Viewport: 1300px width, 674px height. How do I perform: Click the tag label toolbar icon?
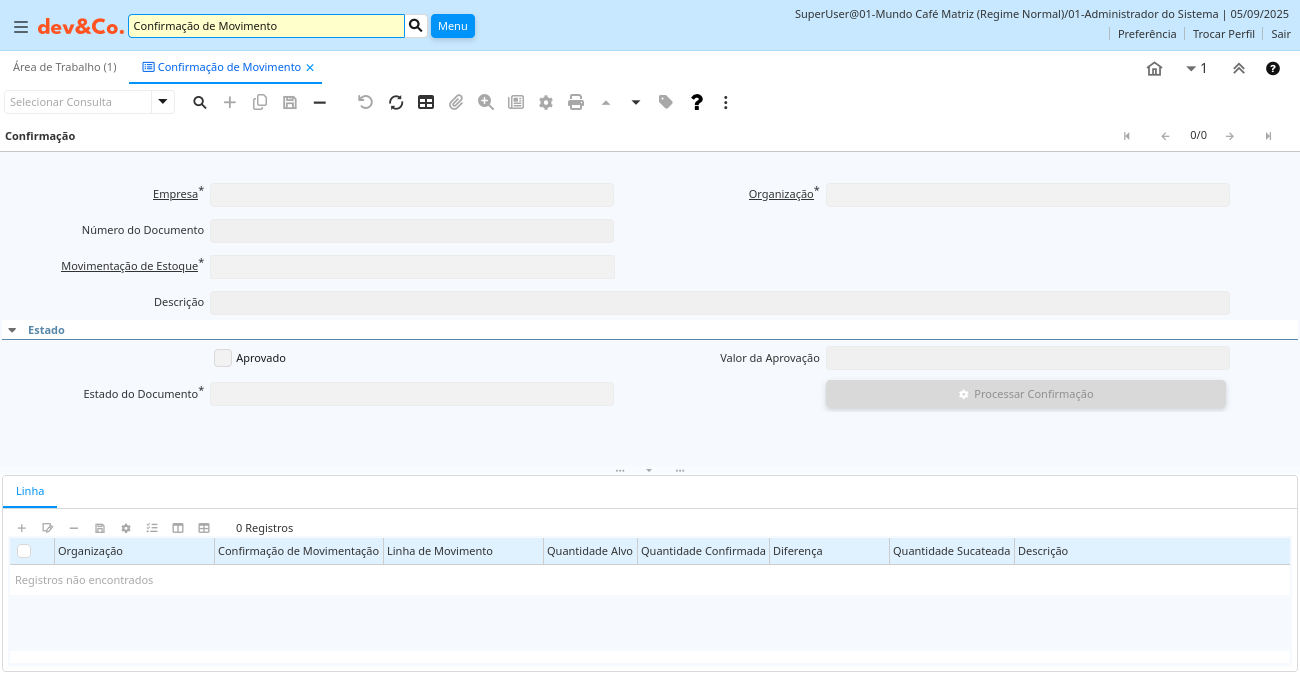click(x=666, y=102)
